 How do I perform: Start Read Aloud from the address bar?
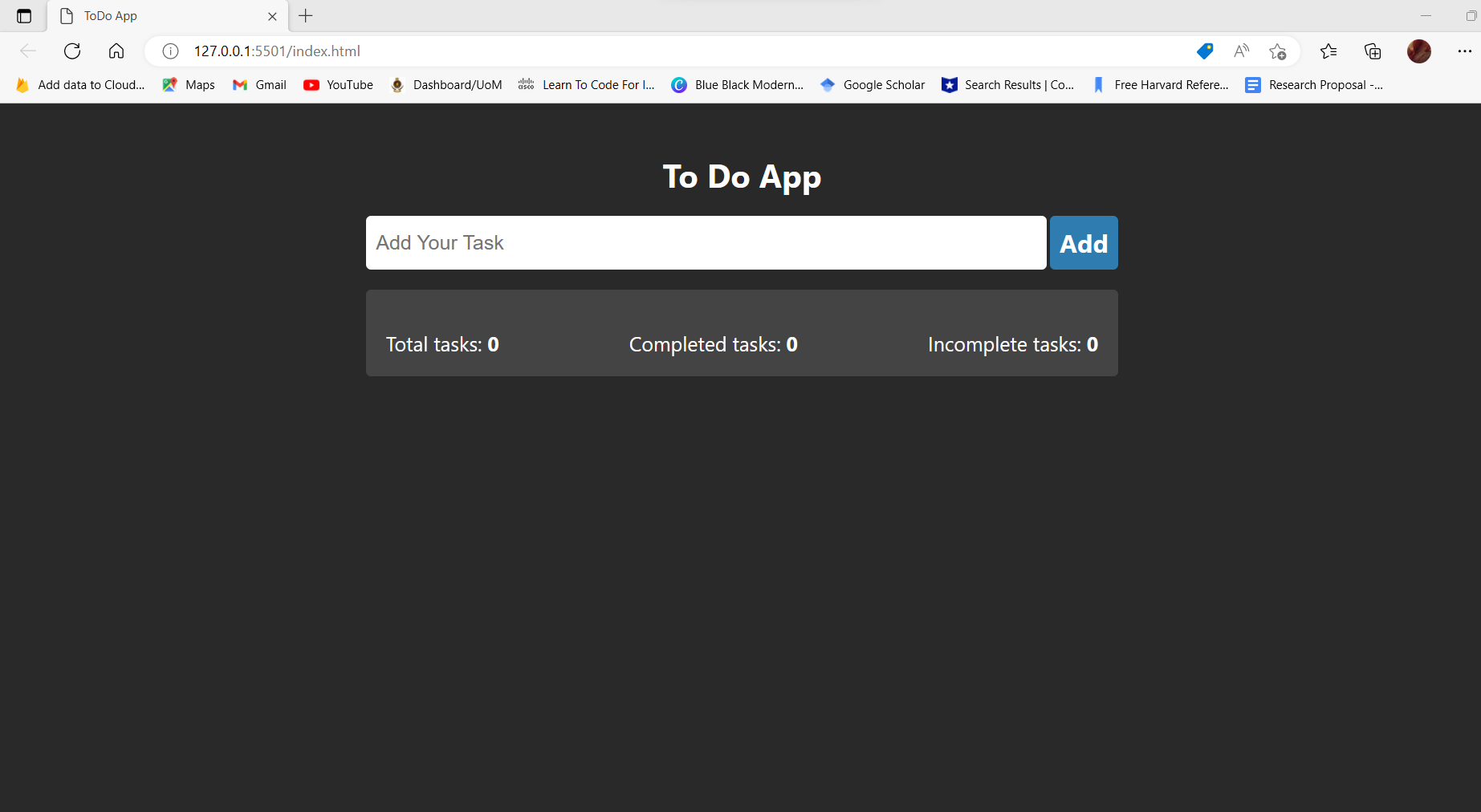click(x=1241, y=51)
